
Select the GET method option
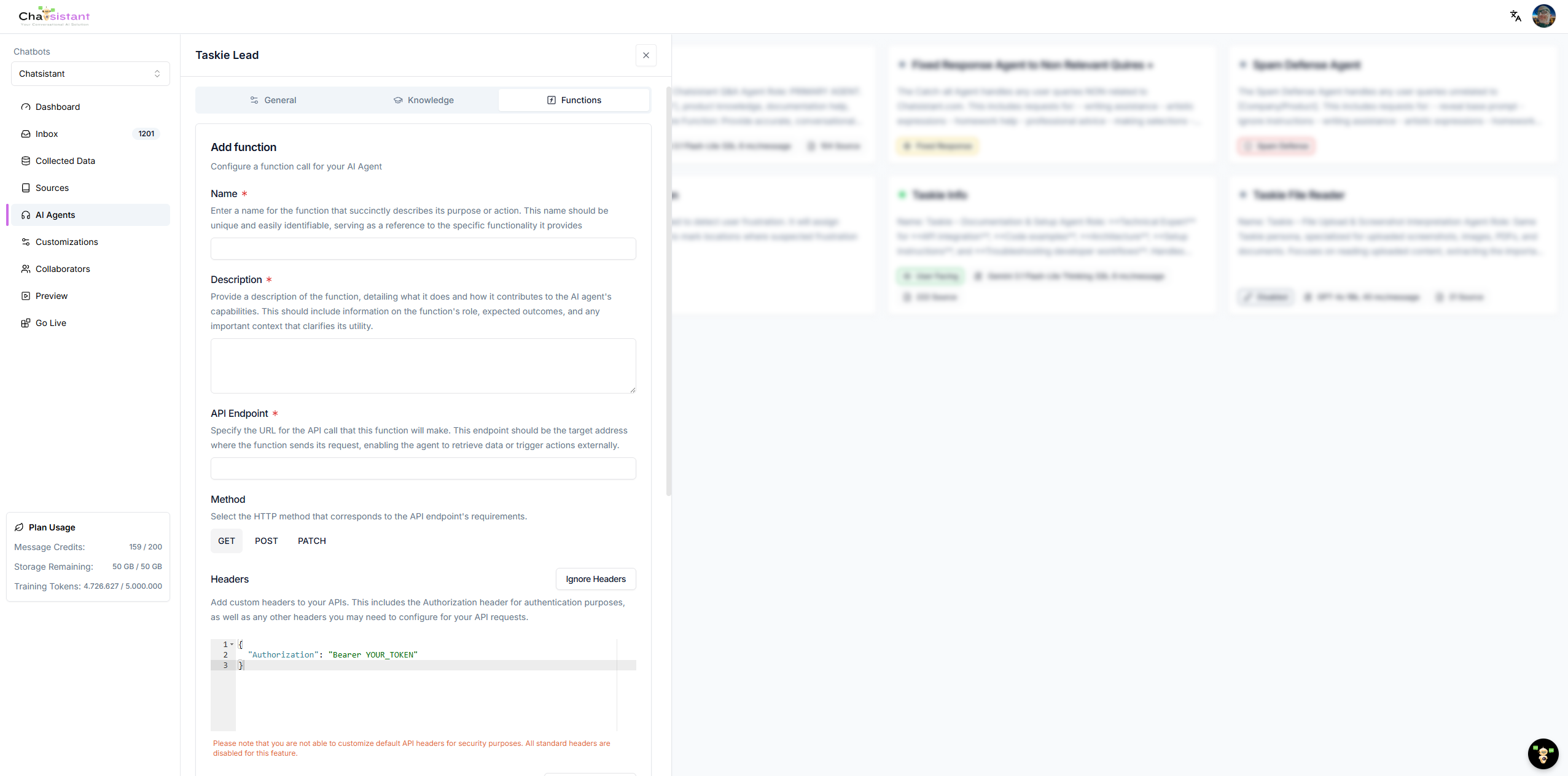pos(227,541)
